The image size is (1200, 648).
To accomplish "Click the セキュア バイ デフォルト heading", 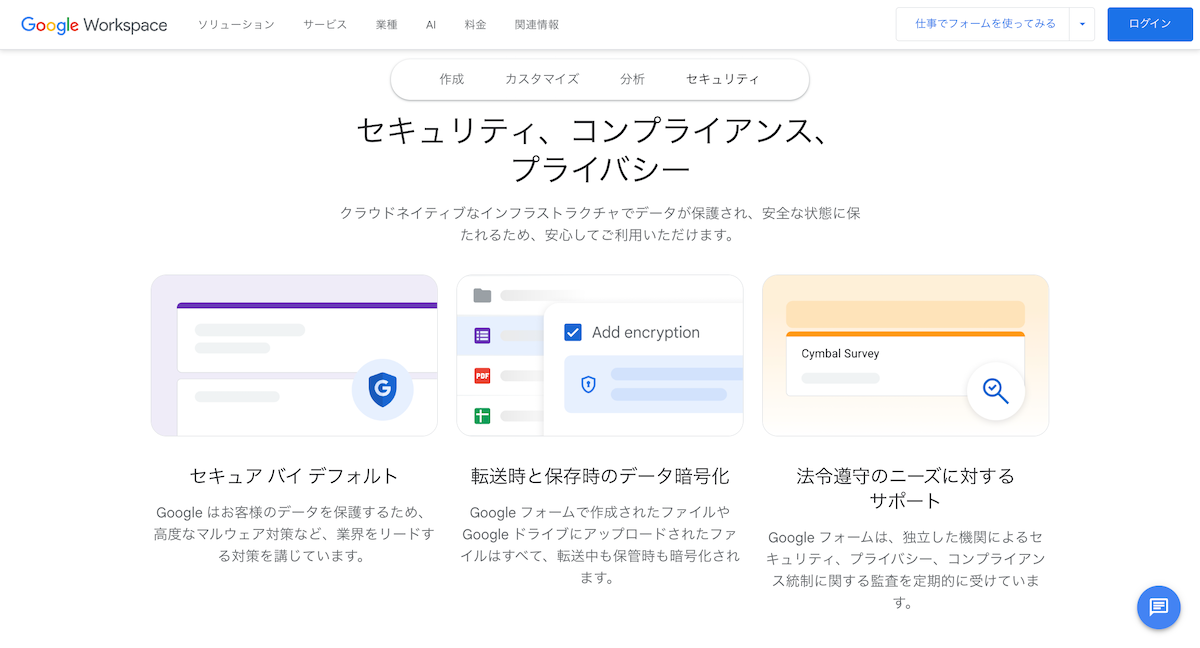I will coord(294,476).
